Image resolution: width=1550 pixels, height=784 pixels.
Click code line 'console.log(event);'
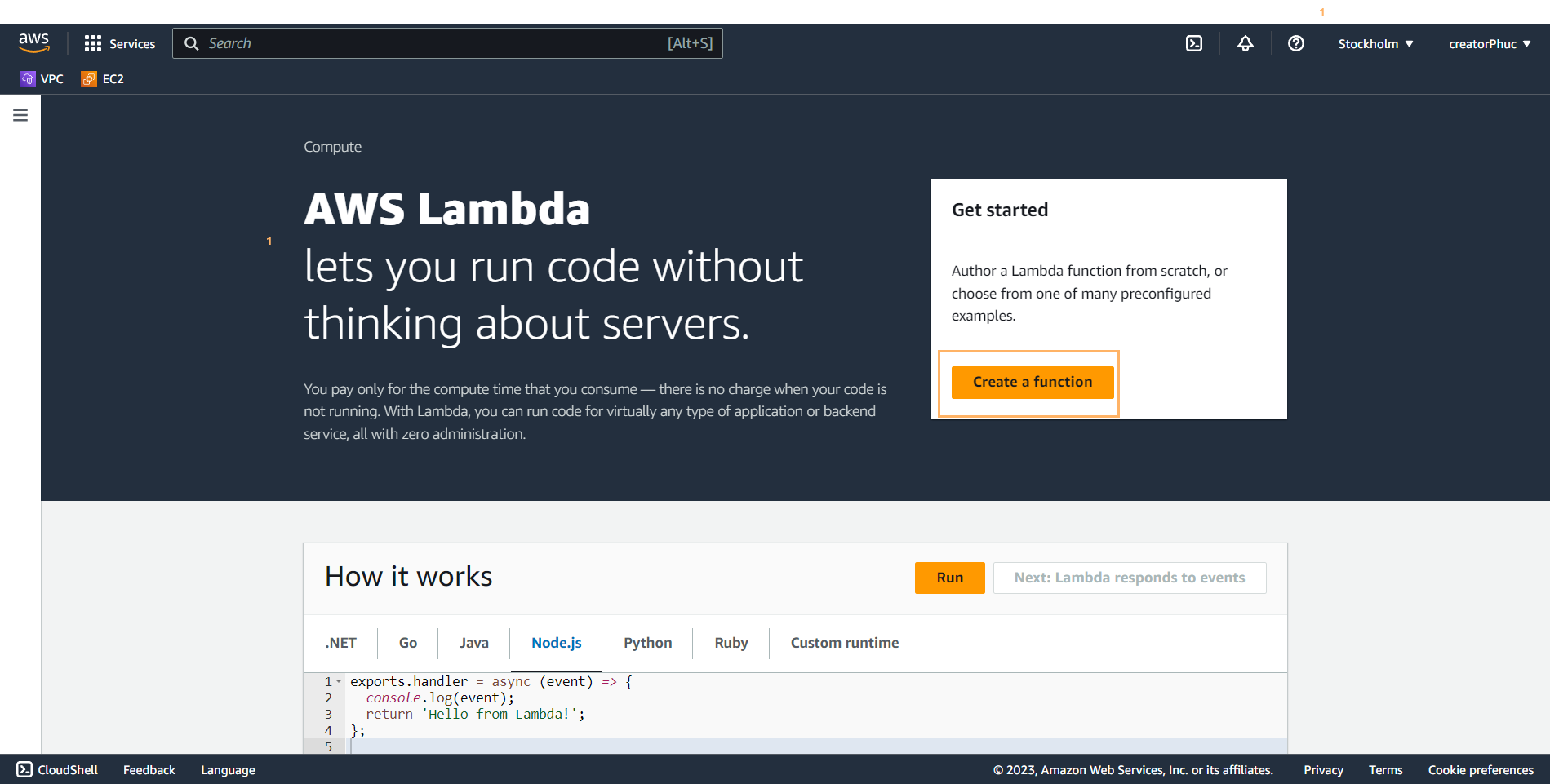tap(440, 698)
